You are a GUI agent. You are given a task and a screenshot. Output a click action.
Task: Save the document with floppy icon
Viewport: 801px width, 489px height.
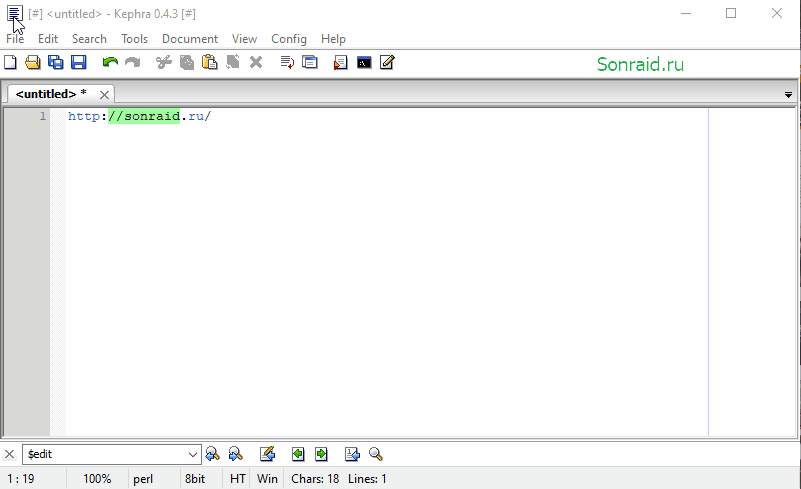tap(79, 62)
